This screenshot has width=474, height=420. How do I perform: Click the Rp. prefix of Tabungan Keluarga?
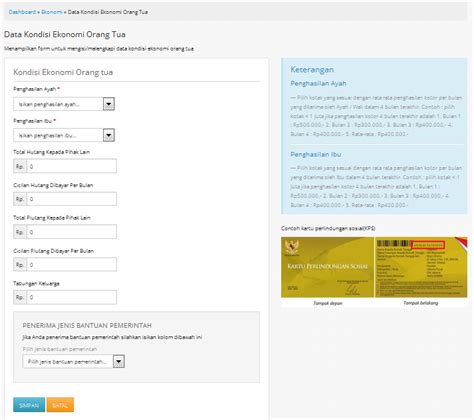tap(20, 297)
